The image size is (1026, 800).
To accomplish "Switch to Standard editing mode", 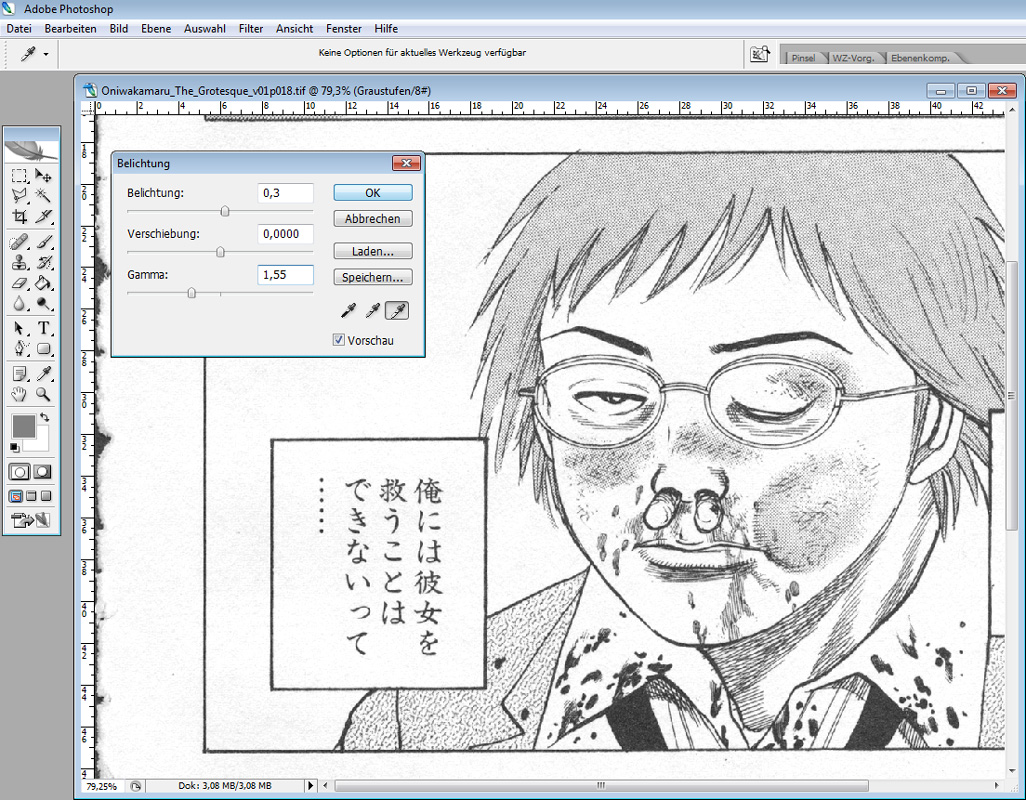I will point(20,472).
